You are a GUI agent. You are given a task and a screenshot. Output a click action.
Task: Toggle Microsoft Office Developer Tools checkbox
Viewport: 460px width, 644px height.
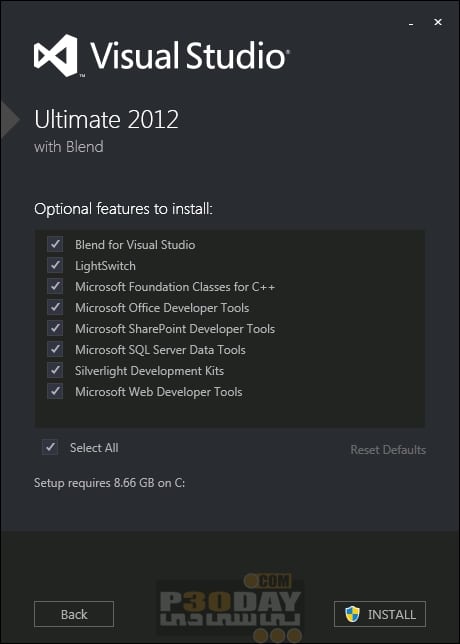tap(55, 307)
